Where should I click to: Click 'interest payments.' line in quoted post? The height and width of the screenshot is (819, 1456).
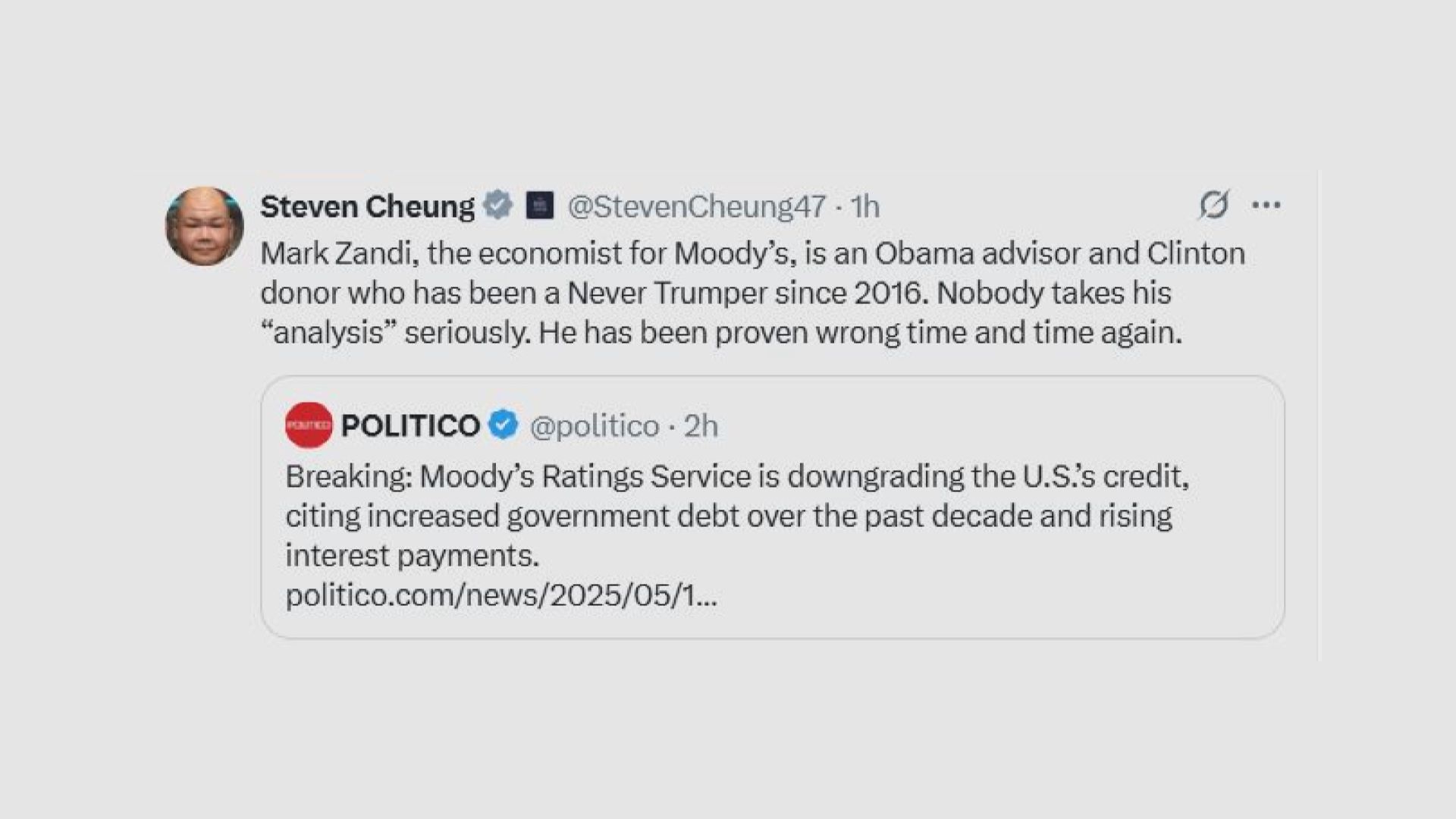click(412, 556)
